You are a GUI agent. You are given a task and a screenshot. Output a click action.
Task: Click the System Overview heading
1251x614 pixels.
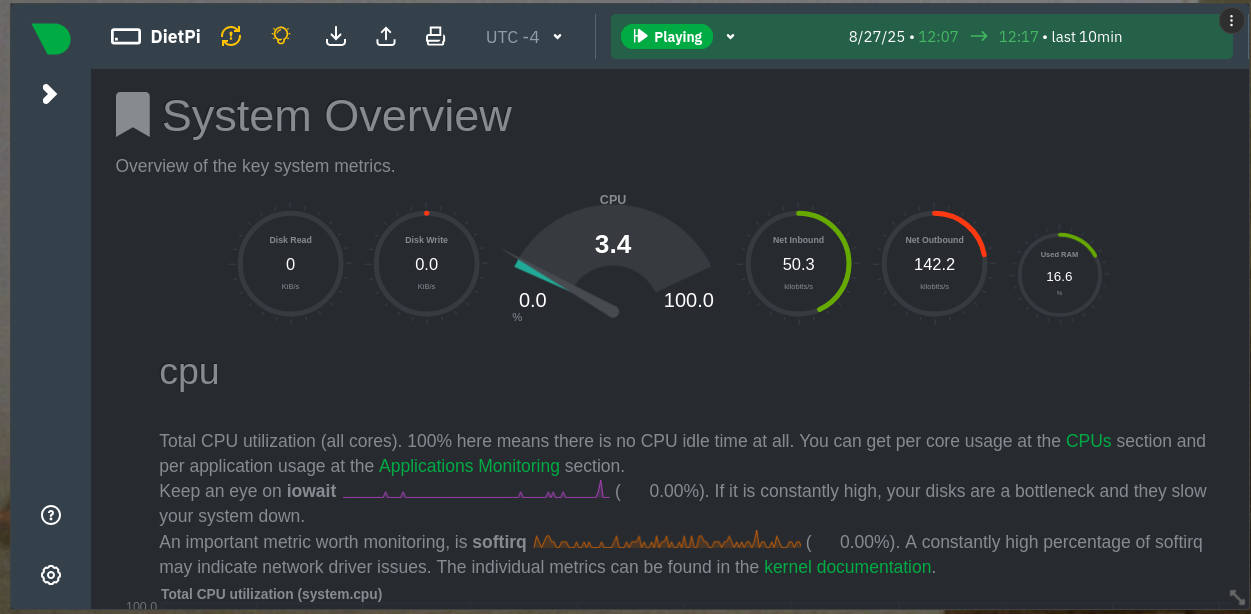(x=337, y=116)
